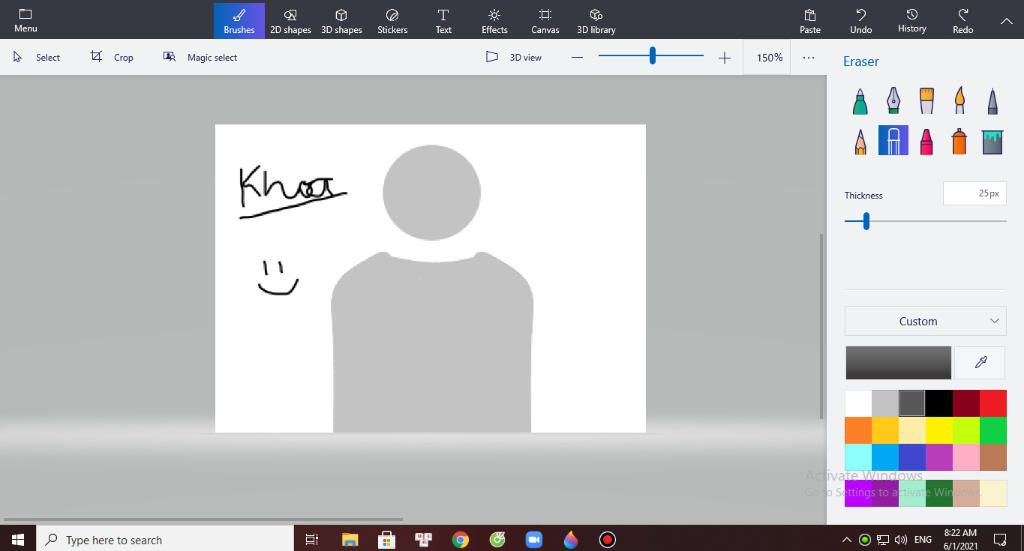1024x551 pixels.
Task: Select the Crayon brush
Action: (926, 141)
